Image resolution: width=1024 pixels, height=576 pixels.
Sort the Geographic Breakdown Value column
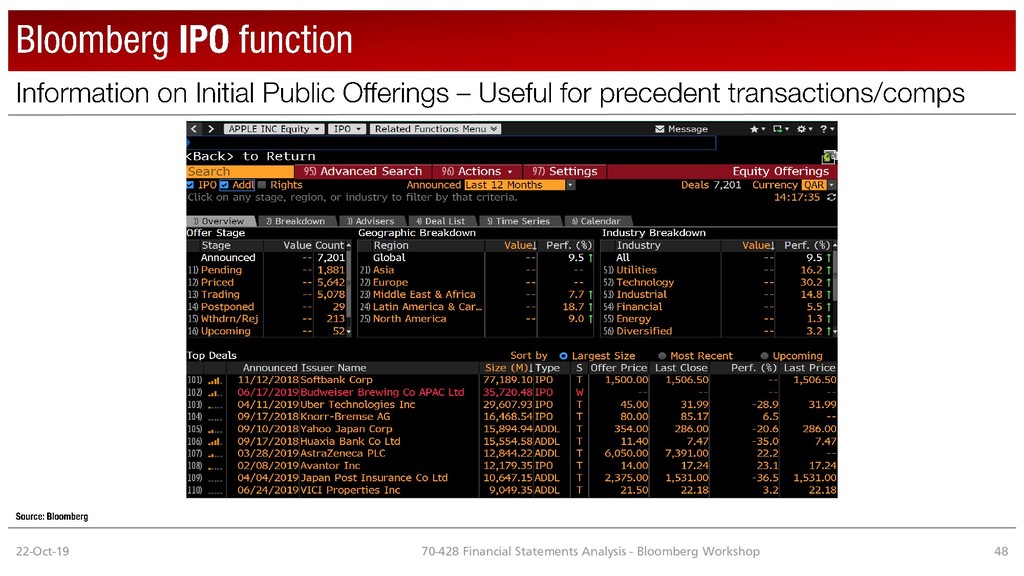[520, 246]
